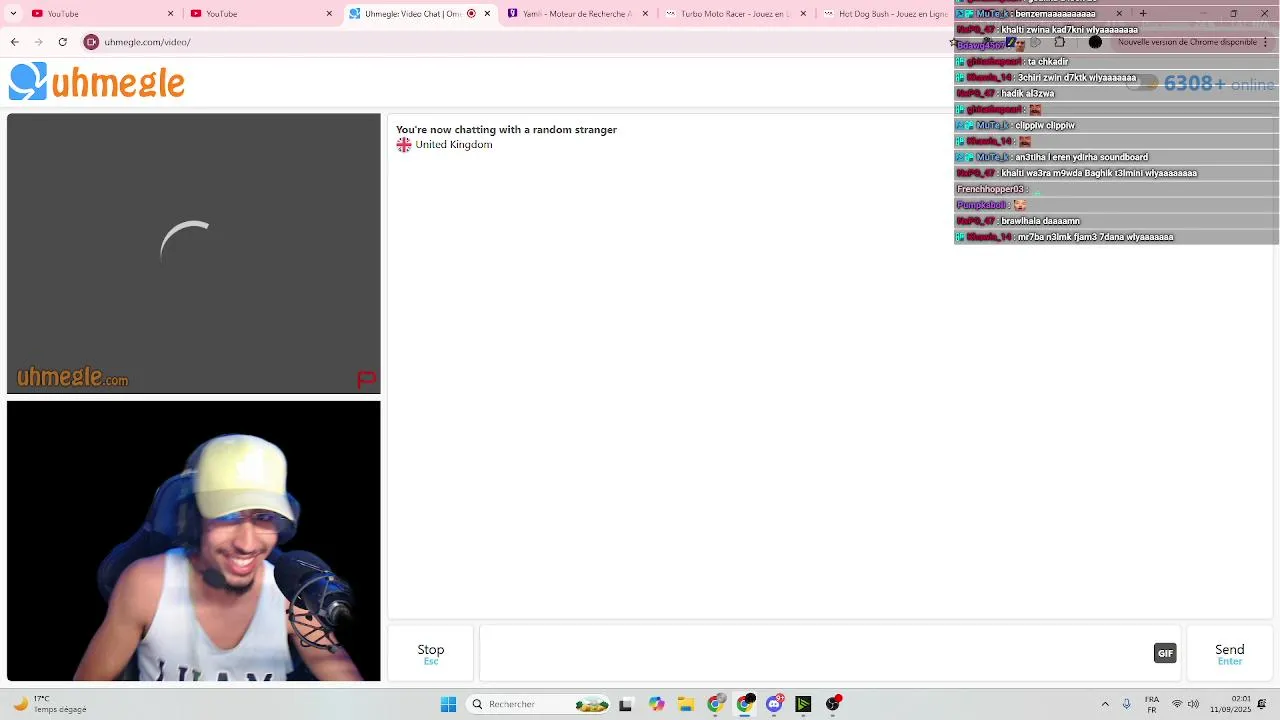Close the Yamli tab
The image size is (1280, 720).
point(645,14)
